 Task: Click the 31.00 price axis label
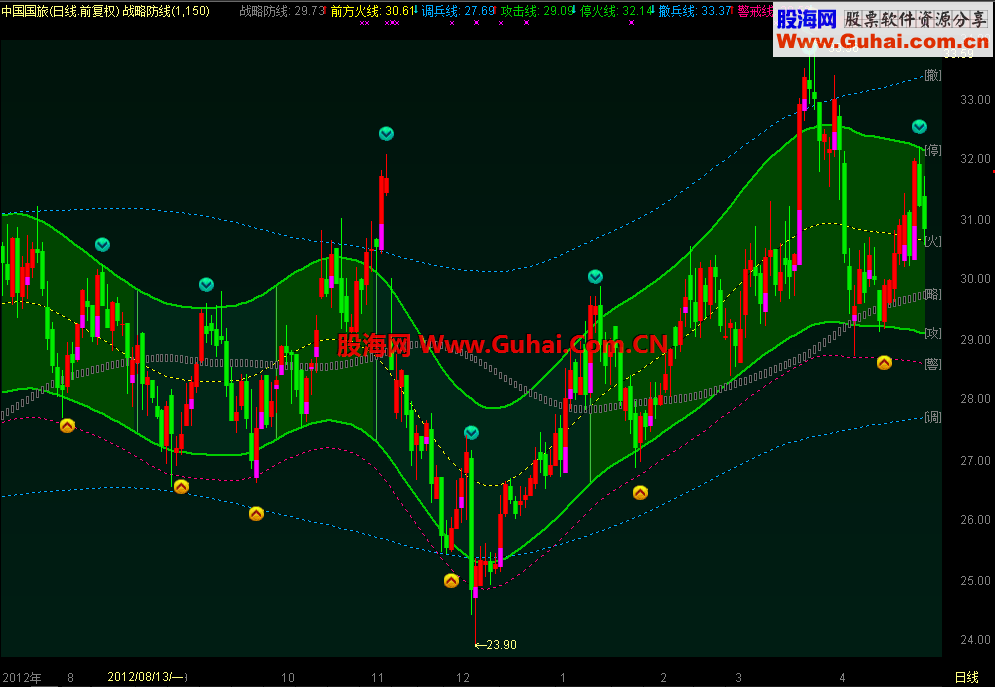coord(975,219)
